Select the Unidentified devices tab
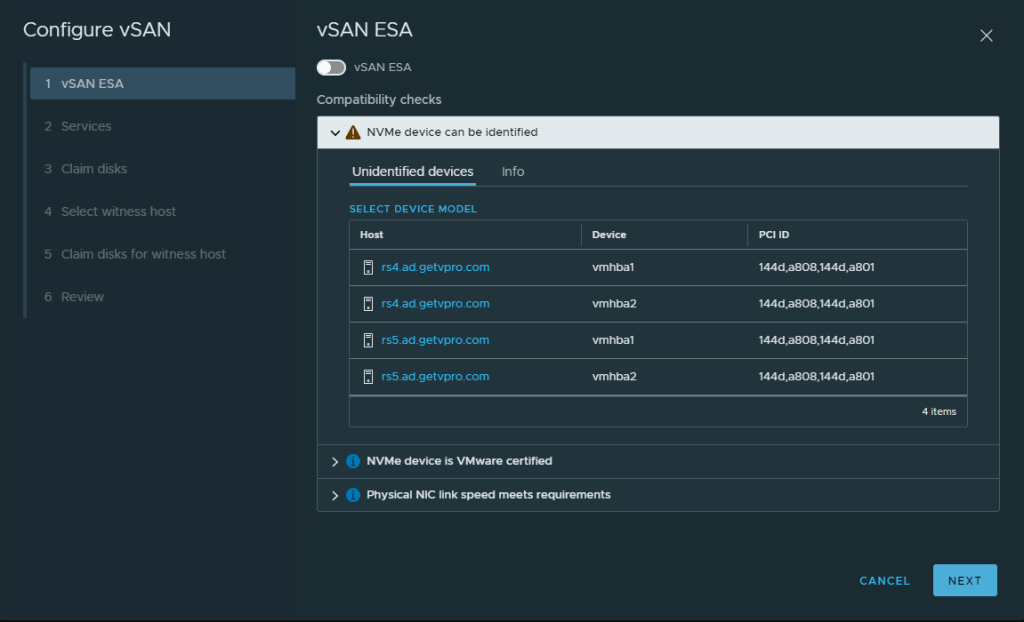 (412, 172)
